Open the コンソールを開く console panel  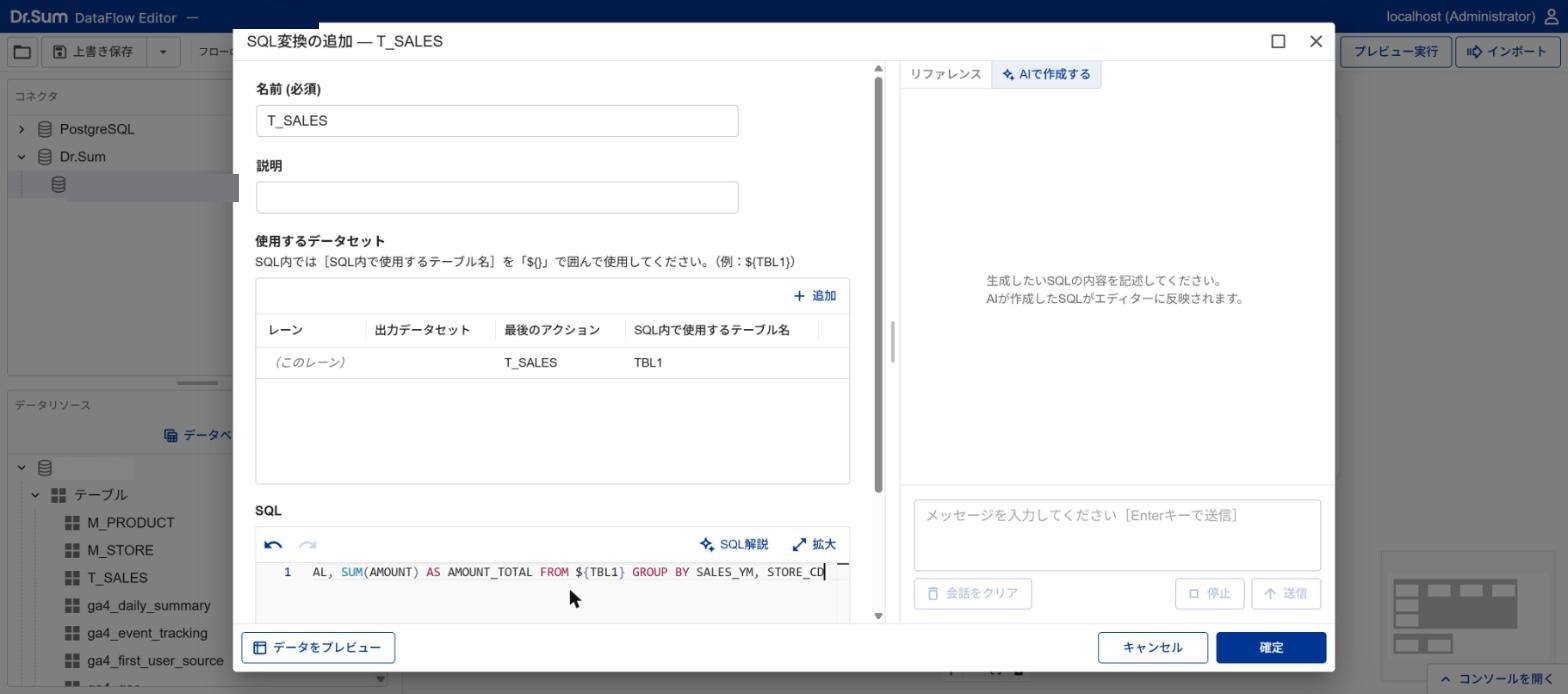click(1497, 679)
